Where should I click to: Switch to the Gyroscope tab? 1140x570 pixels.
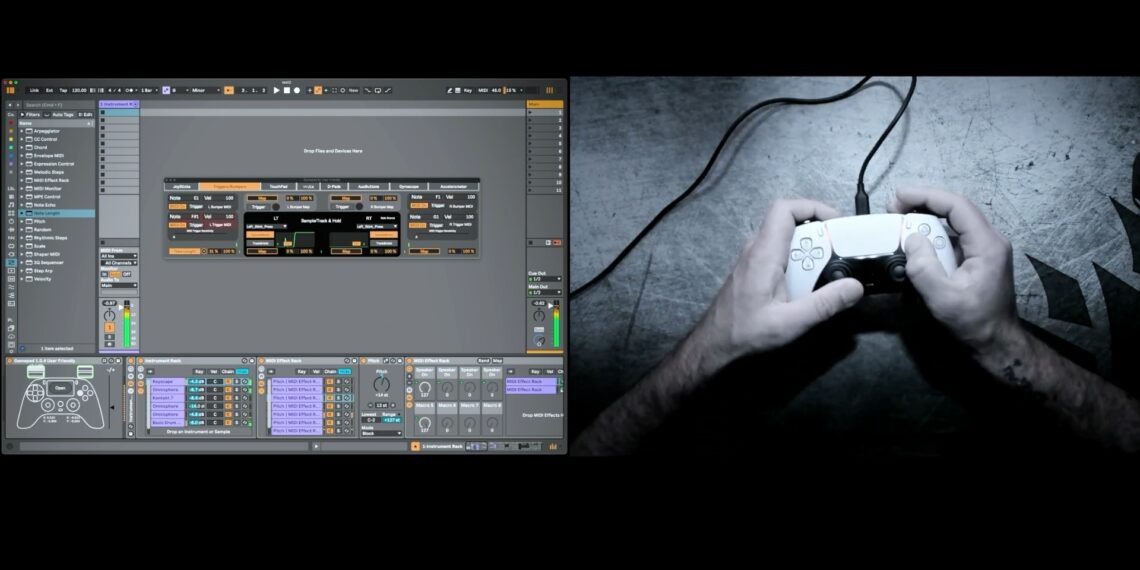(x=408, y=186)
